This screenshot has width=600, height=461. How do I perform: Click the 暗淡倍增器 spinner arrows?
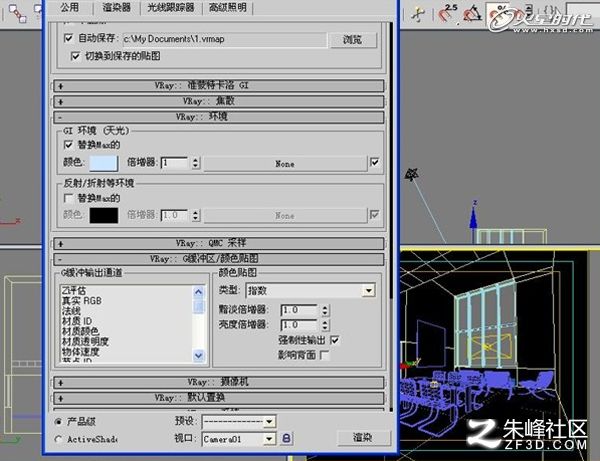(325, 310)
